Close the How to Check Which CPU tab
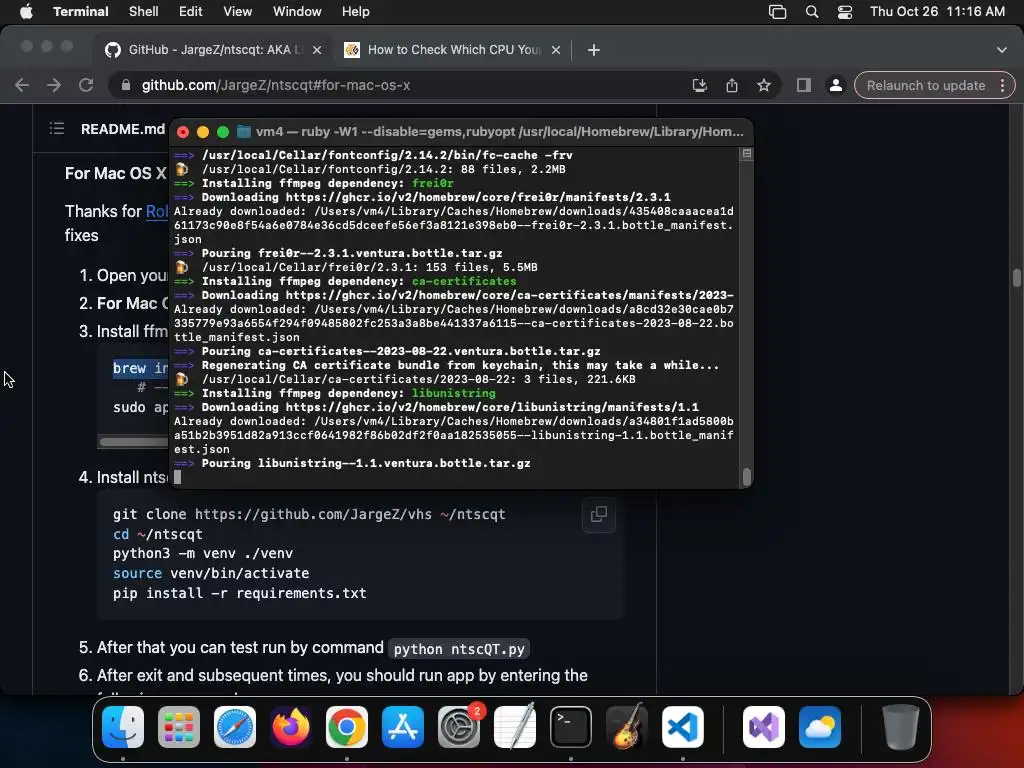This screenshot has width=1024, height=768. click(x=556, y=50)
